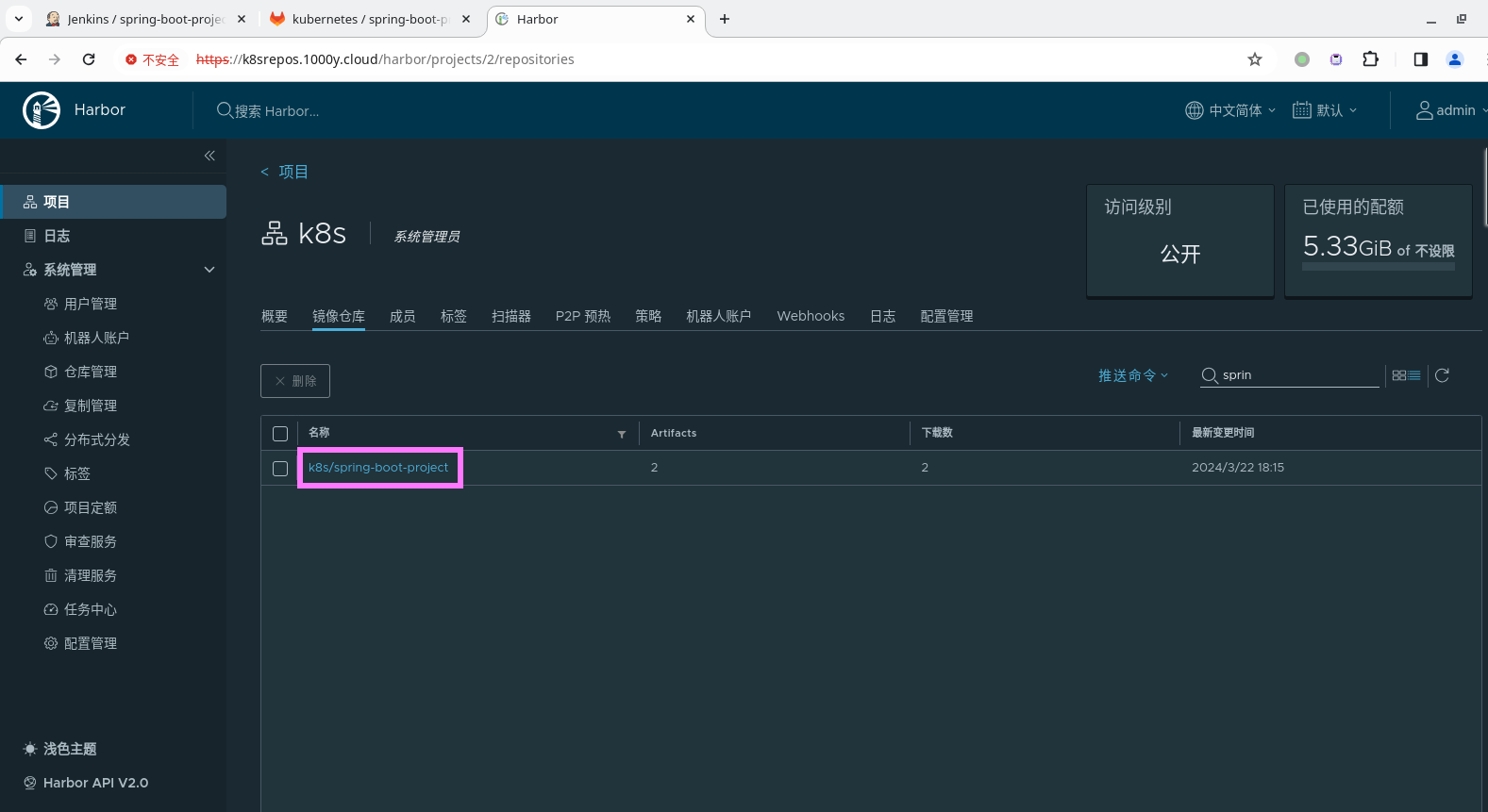The width and height of the screenshot is (1488, 812).
Task: Toggle card/list view icon
Action: pos(1406,375)
